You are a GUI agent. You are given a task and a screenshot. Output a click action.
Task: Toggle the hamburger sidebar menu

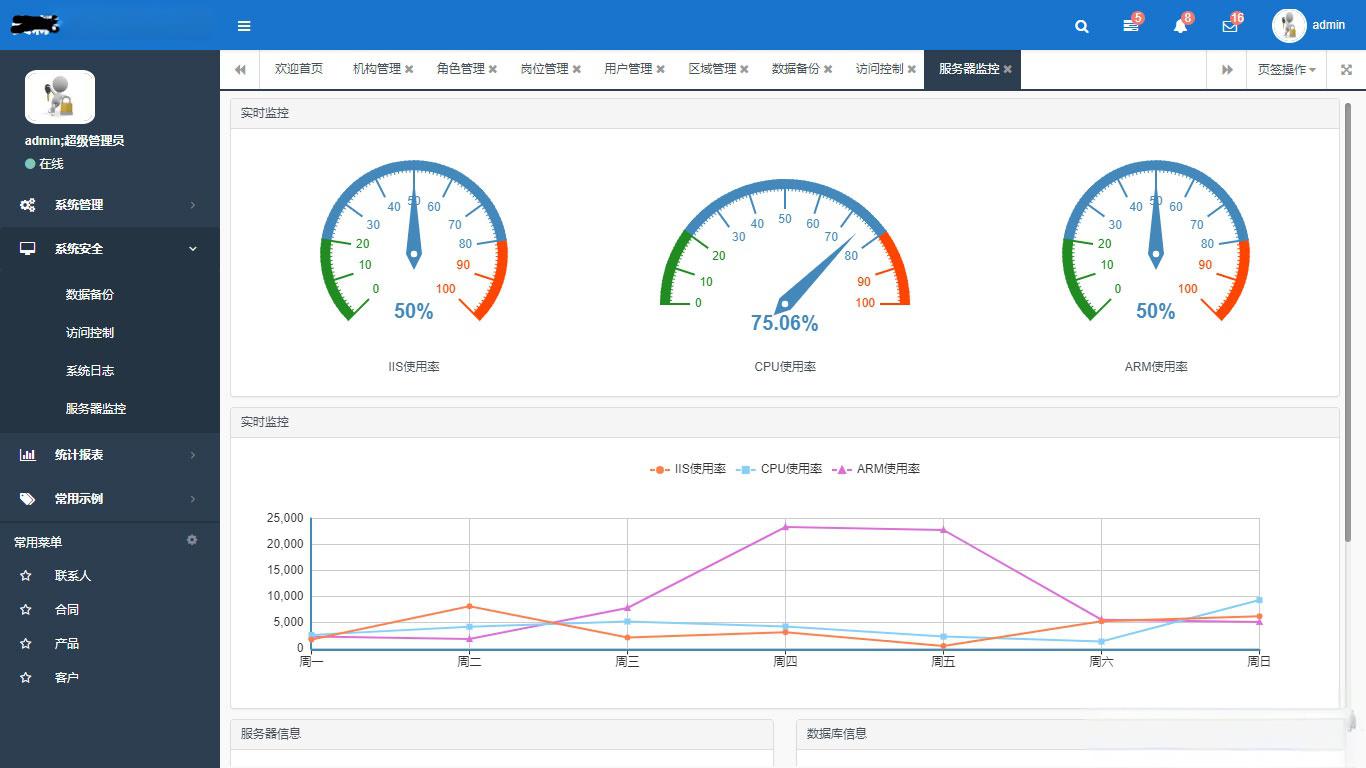pyautogui.click(x=244, y=26)
